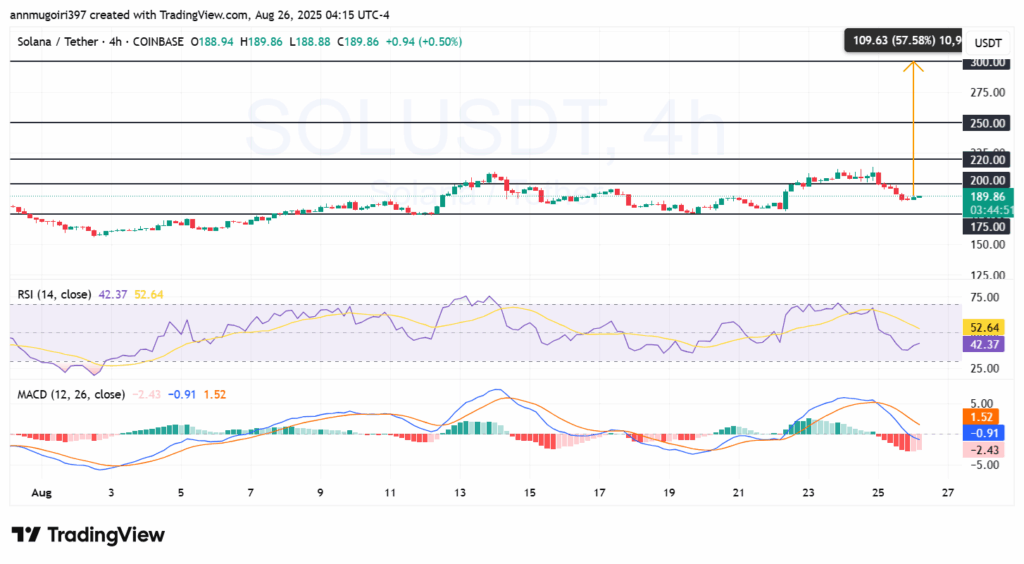Click date 21 on the time axis

[739, 493]
